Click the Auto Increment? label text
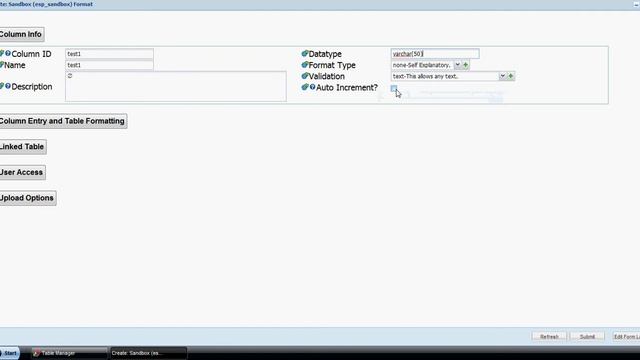The image size is (640, 360). pos(347,87)
